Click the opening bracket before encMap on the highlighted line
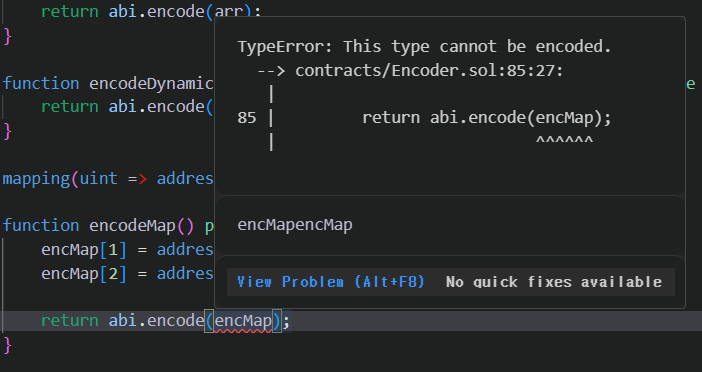This screenshot has width=702, height=372. (209, 321)
